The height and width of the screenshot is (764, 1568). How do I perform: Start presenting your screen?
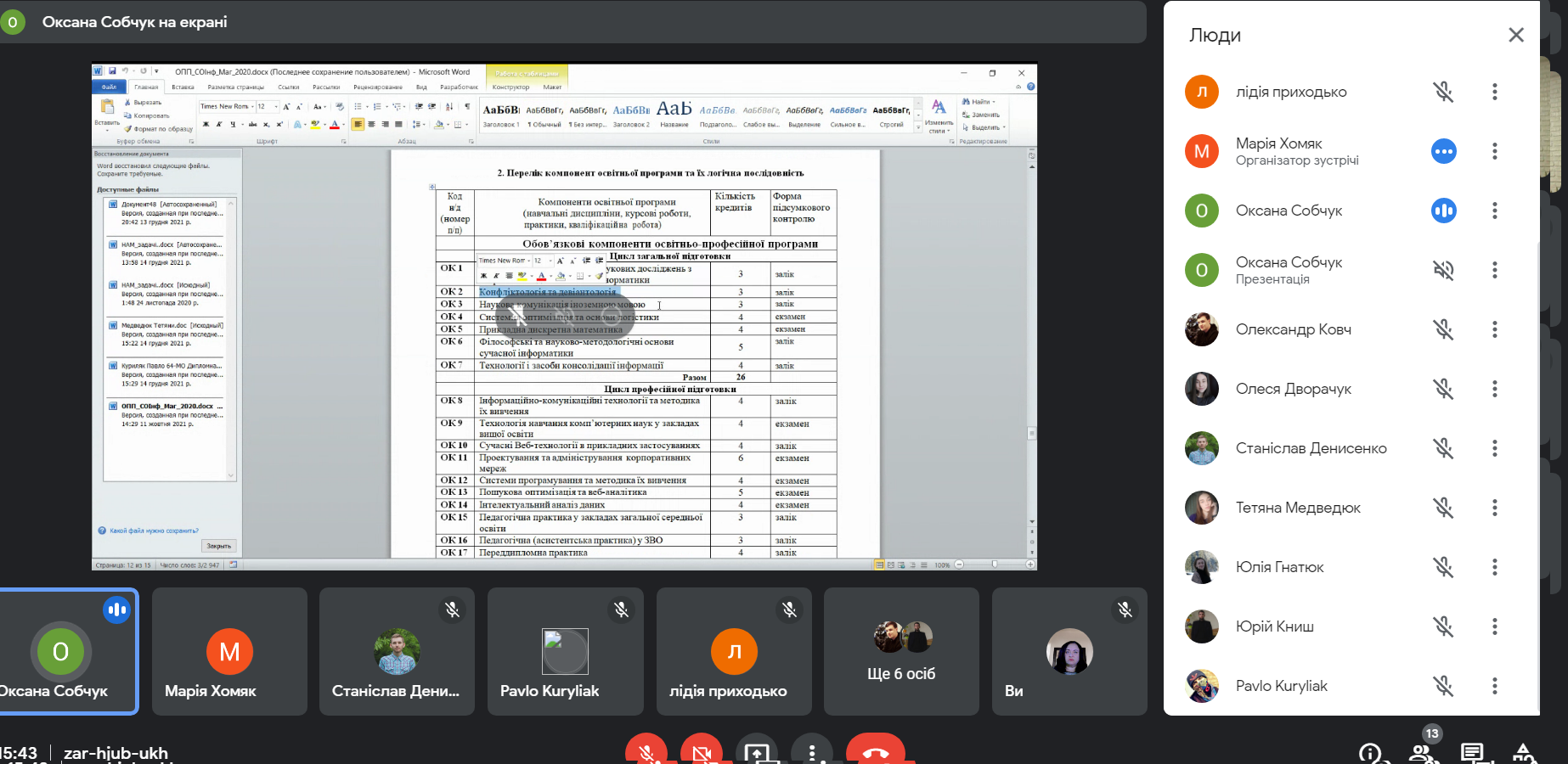point(757,751)
